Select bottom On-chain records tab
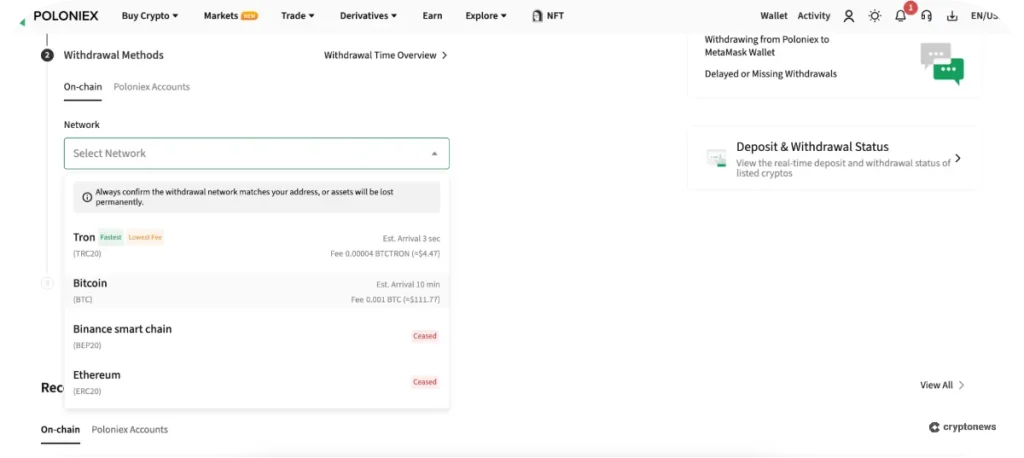The image size is (1024, 458). [x=60, y=430]
